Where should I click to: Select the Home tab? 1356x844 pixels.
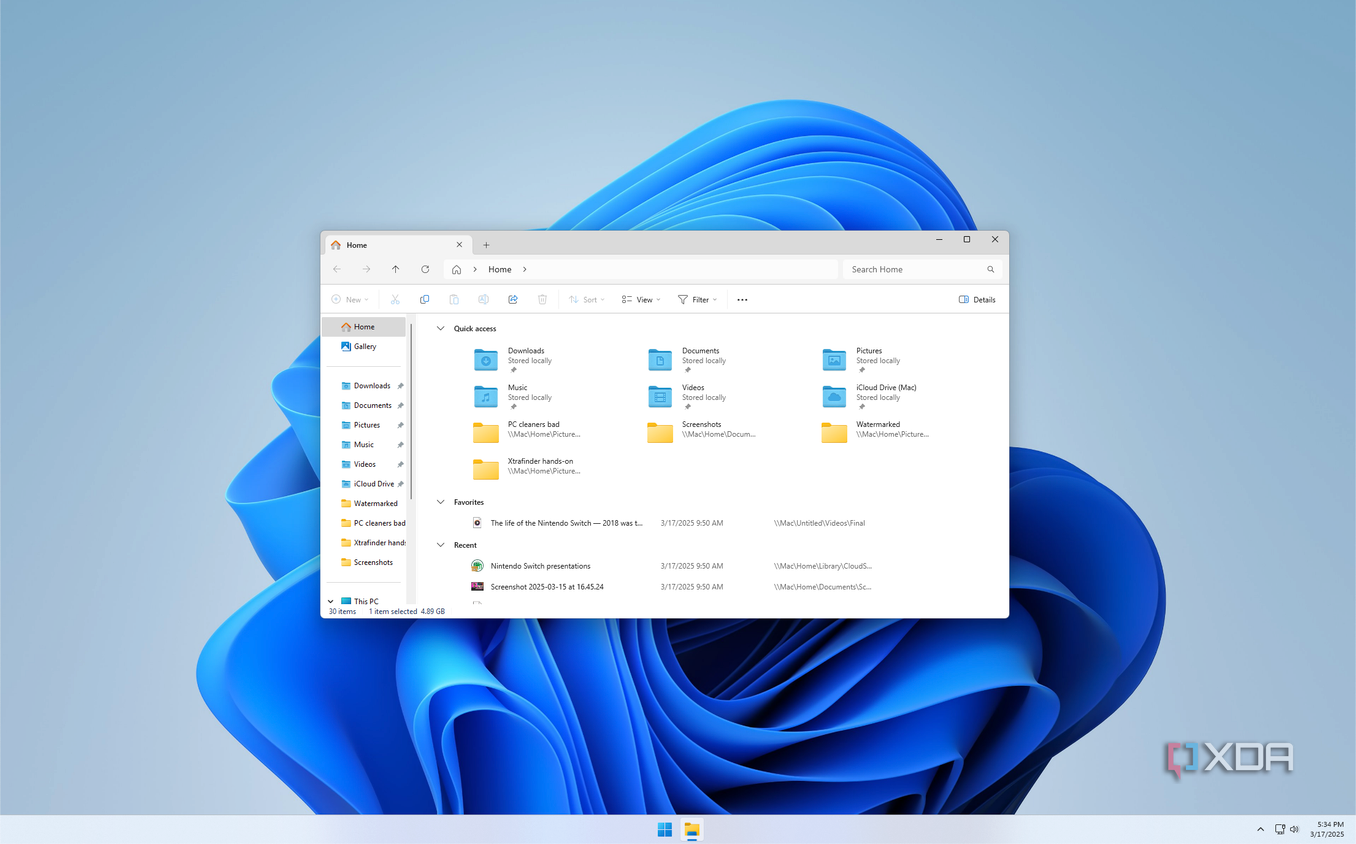pyautogui.click(x=396, y=245)
